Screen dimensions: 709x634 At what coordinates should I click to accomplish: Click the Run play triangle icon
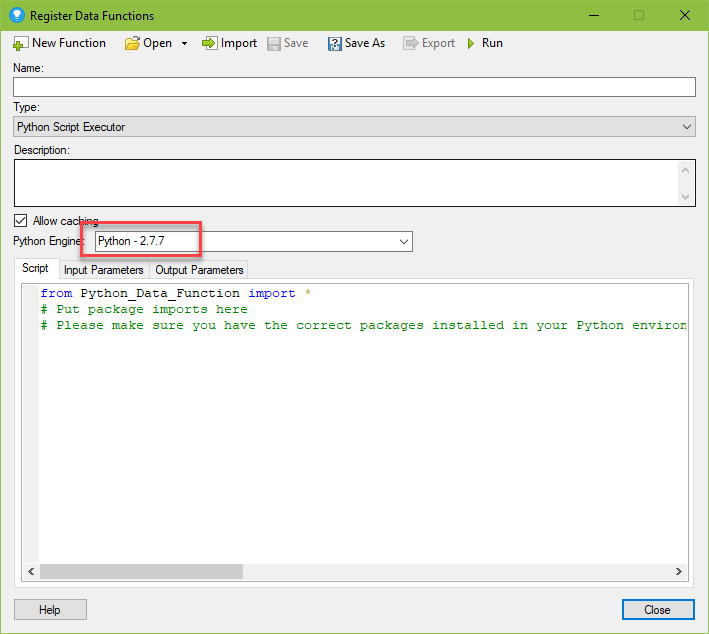coord(471,43)
